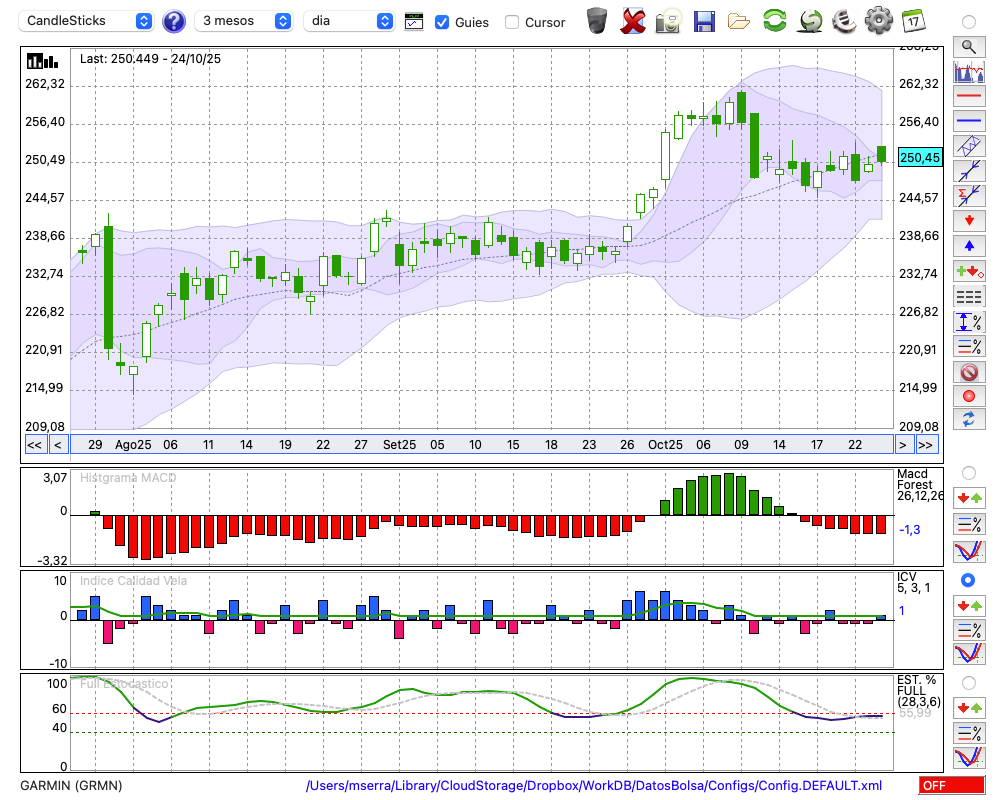
Task: Select the vertical percent measurement tool
Action: 969,322
